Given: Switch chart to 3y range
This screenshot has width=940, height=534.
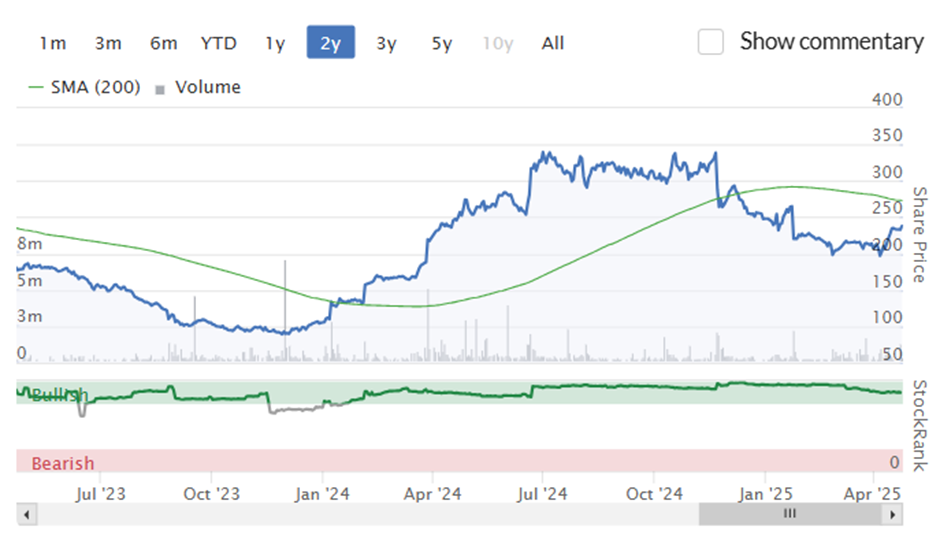Looking at the screenshot, I should tap(387, 43).
